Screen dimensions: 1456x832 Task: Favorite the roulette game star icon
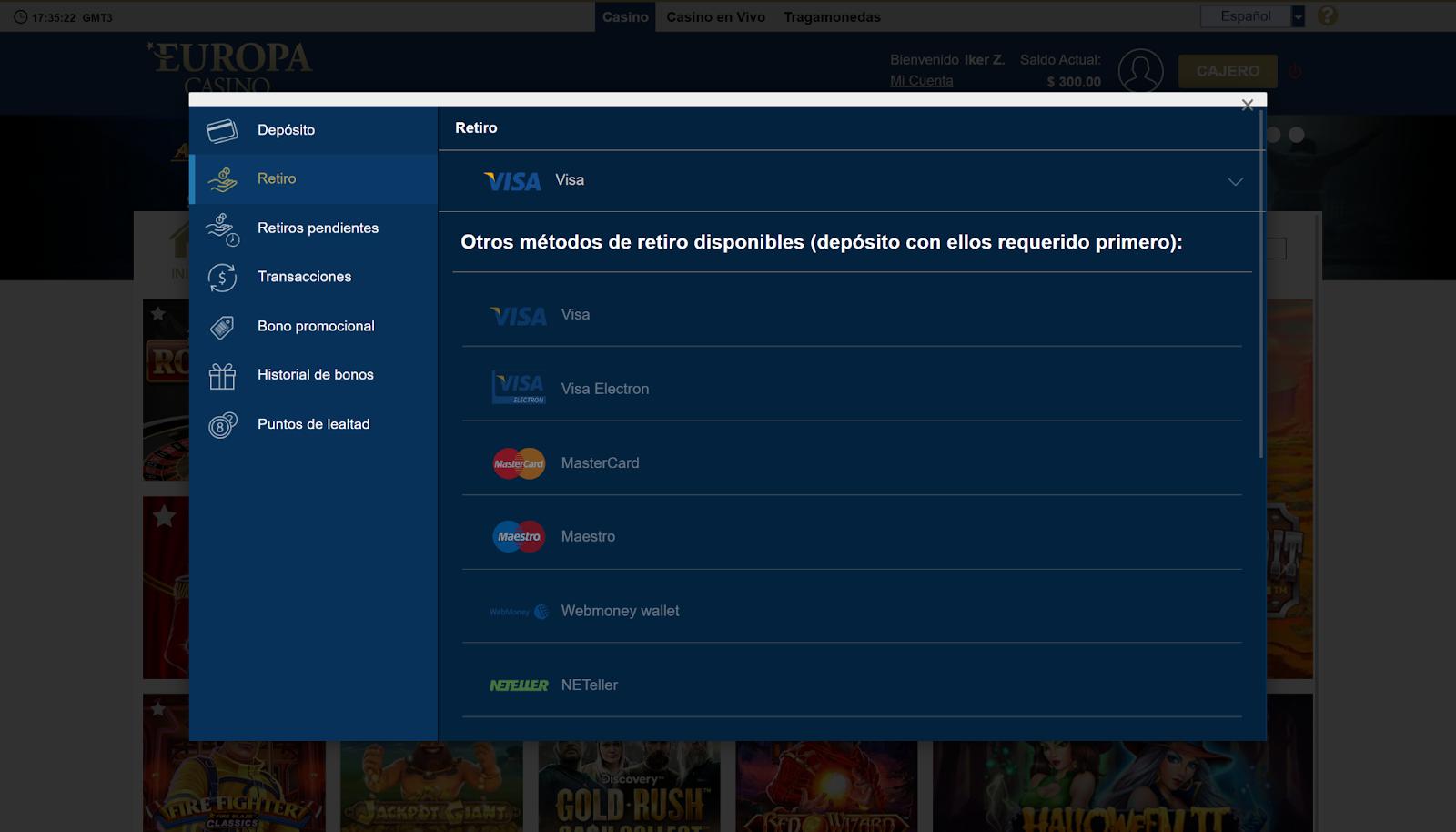[x=157, y=314]
